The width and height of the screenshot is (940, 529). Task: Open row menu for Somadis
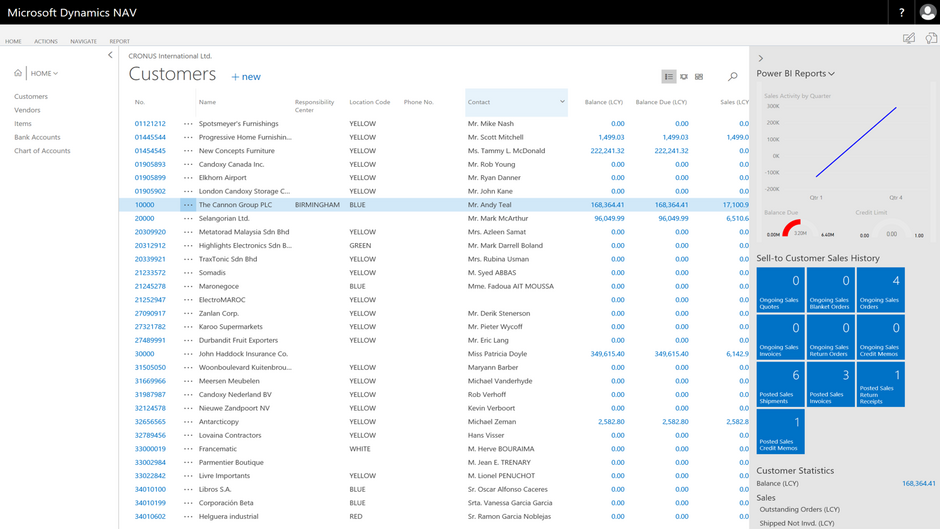click(x=188, y=273)
